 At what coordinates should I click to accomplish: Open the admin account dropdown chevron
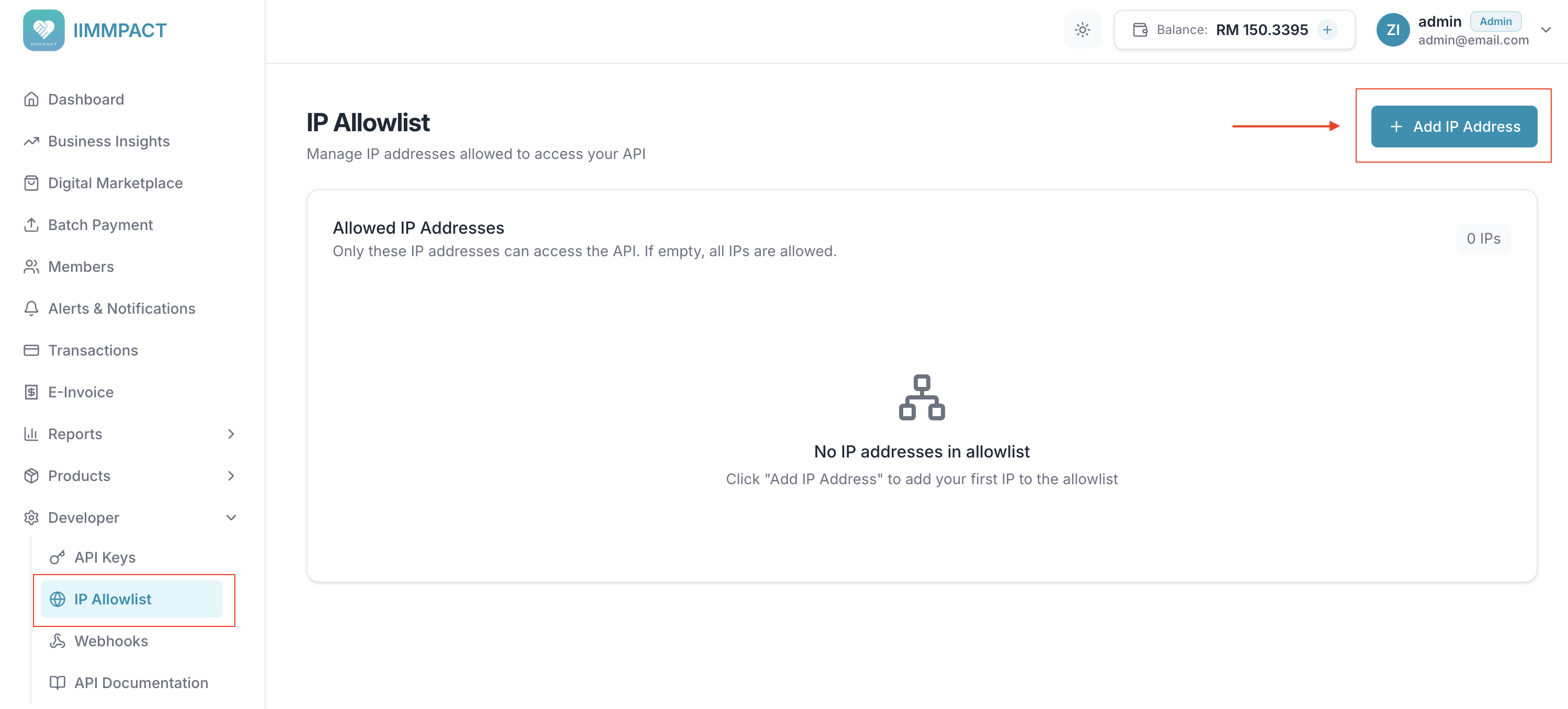tap(1546, 29)
